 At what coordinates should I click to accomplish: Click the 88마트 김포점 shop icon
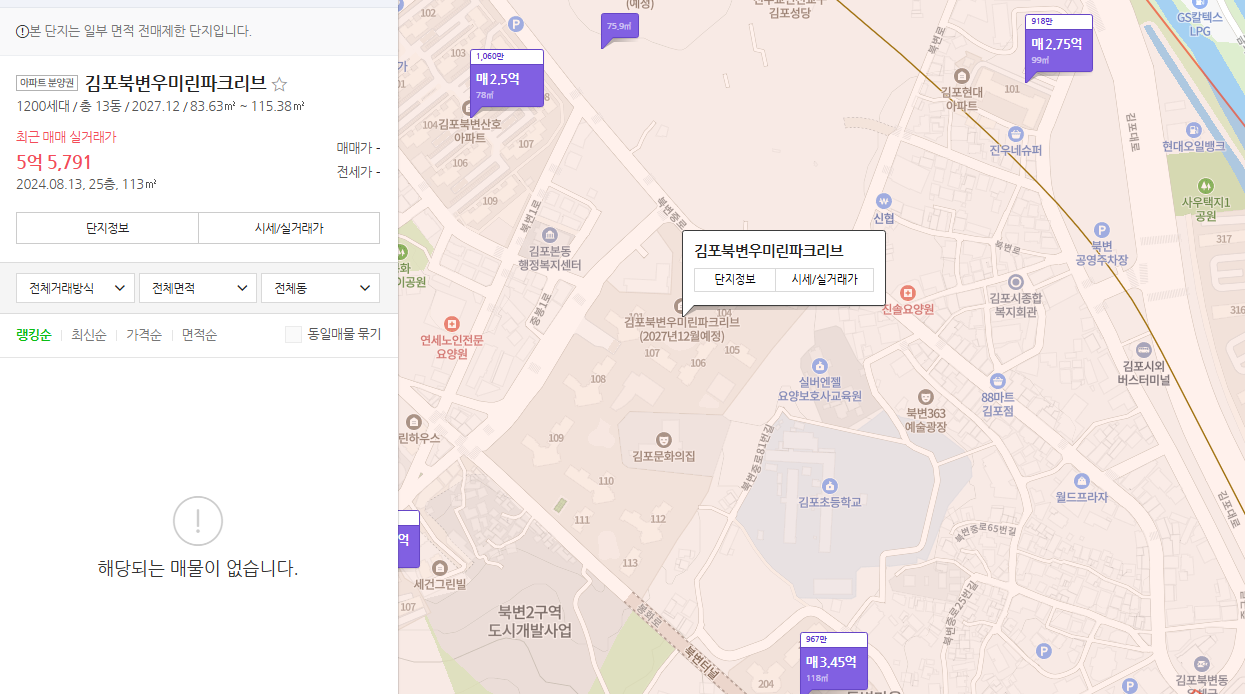pos(997,380)
